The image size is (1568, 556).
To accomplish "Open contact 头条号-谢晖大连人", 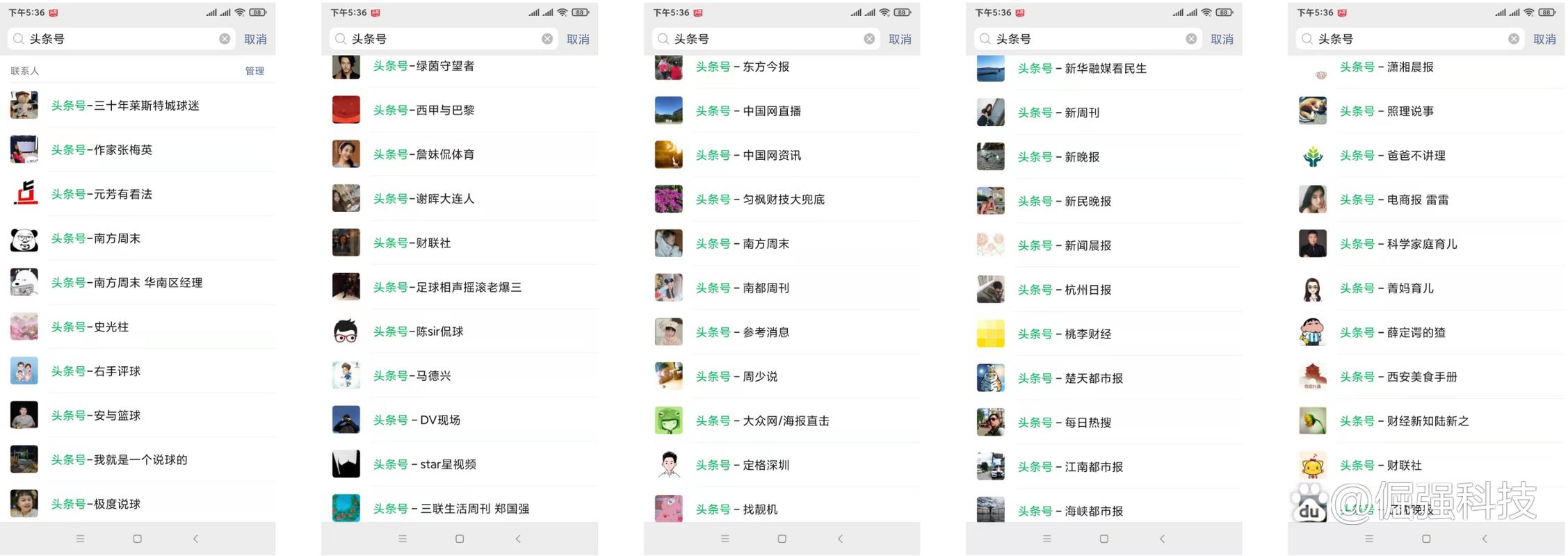I will (x=460, y=199).
